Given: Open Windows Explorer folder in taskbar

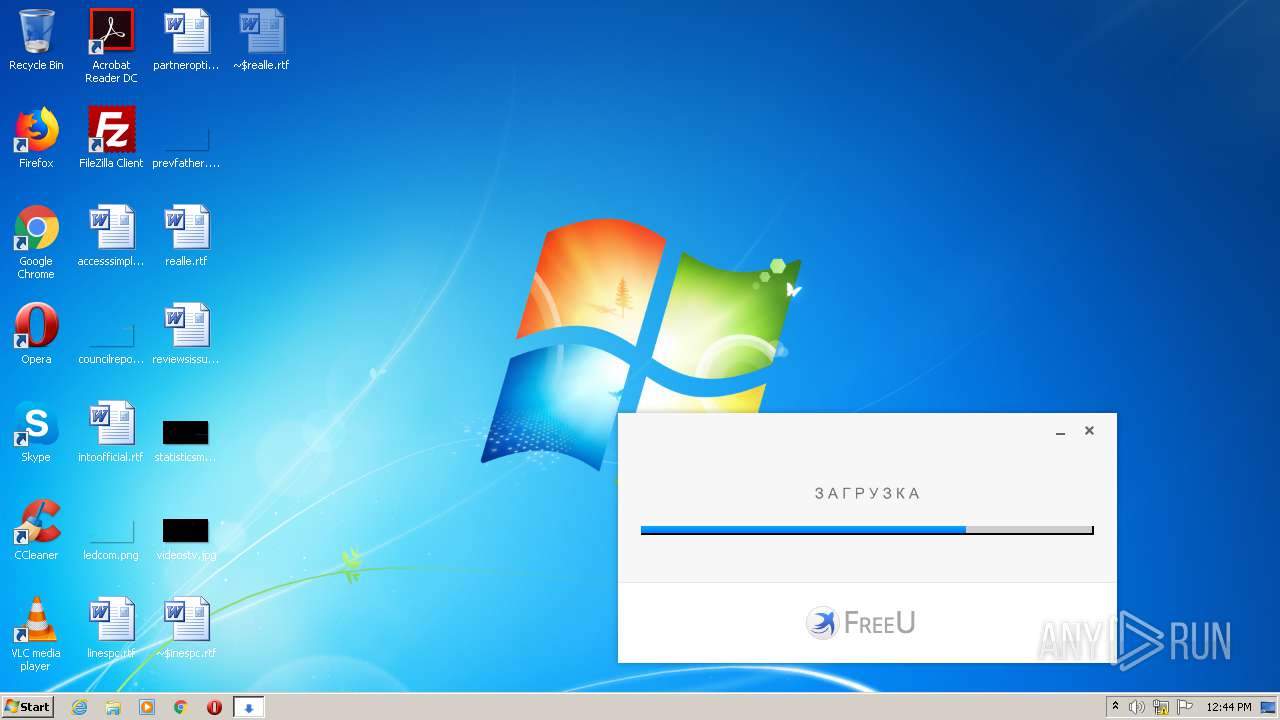Looking at the screenshot, I should coord(113,707).
